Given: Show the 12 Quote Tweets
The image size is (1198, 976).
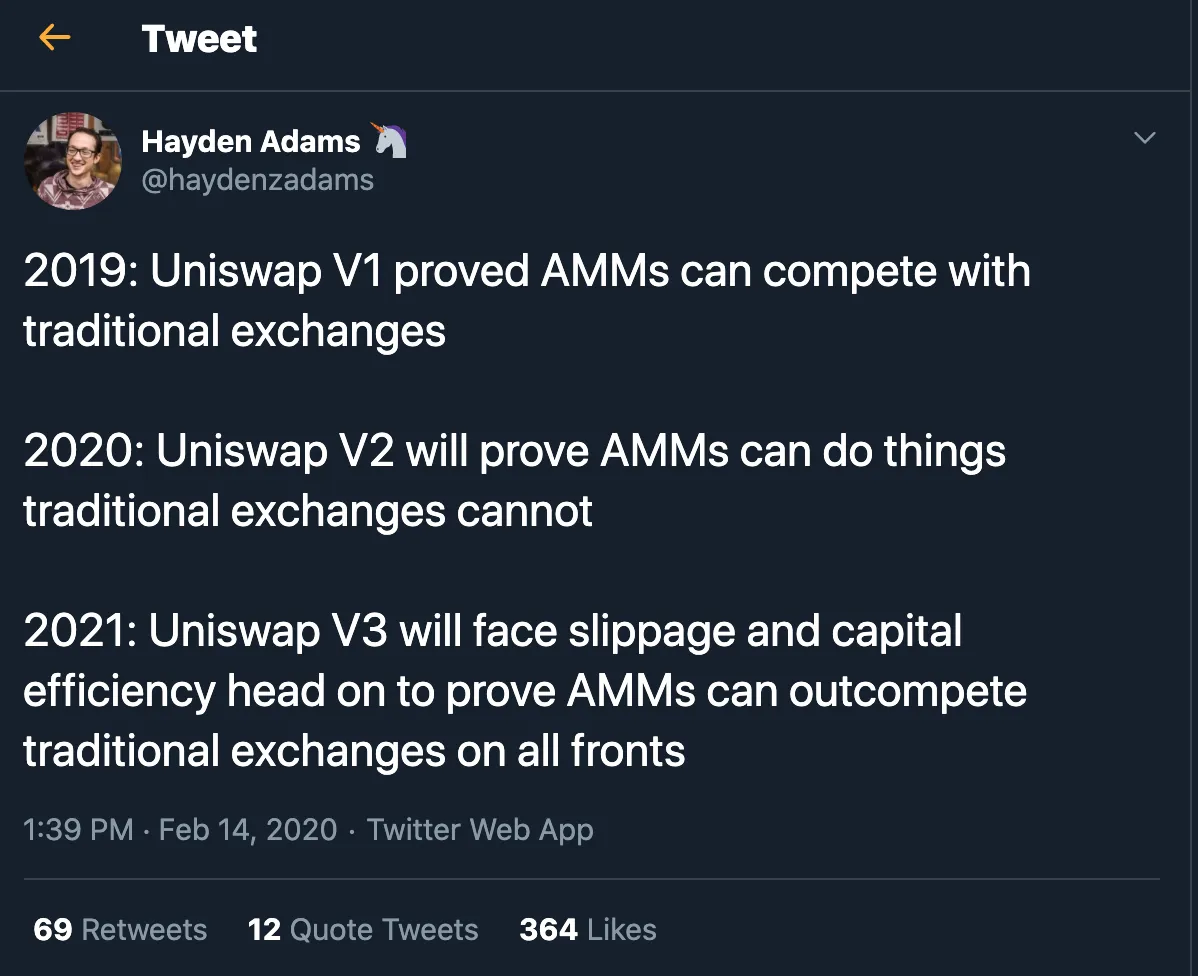Looking at the screenshot, I should (363, 930).
